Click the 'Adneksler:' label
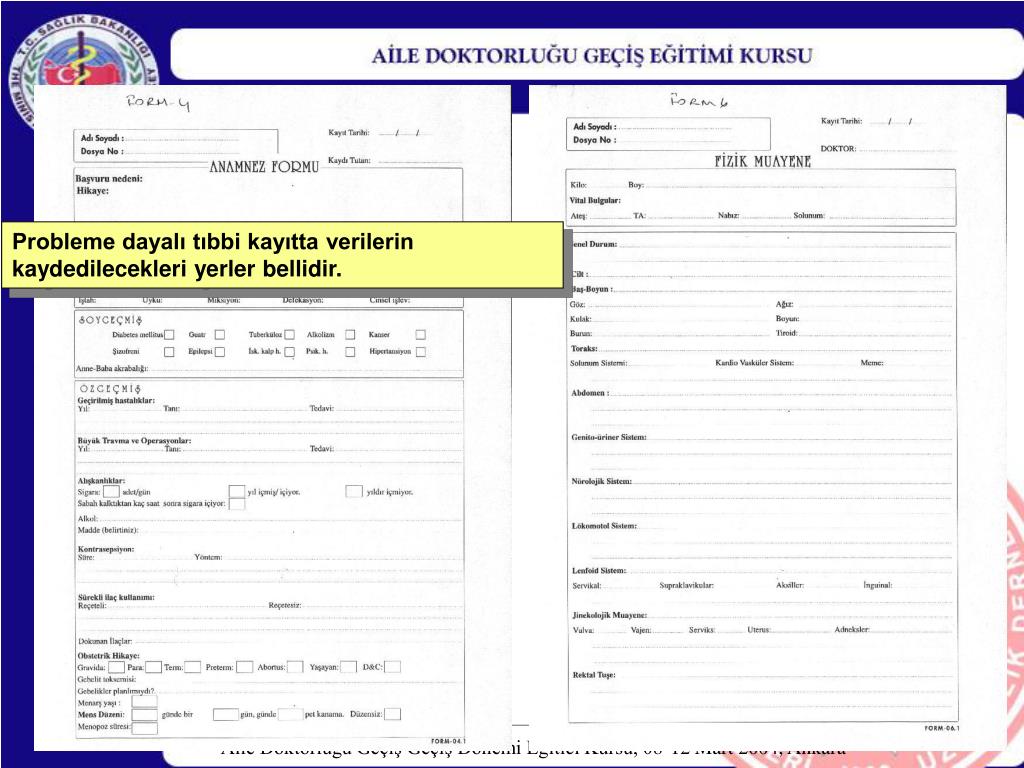The image size is (1024, 768). pyautogui.click(x=852, y=630)
